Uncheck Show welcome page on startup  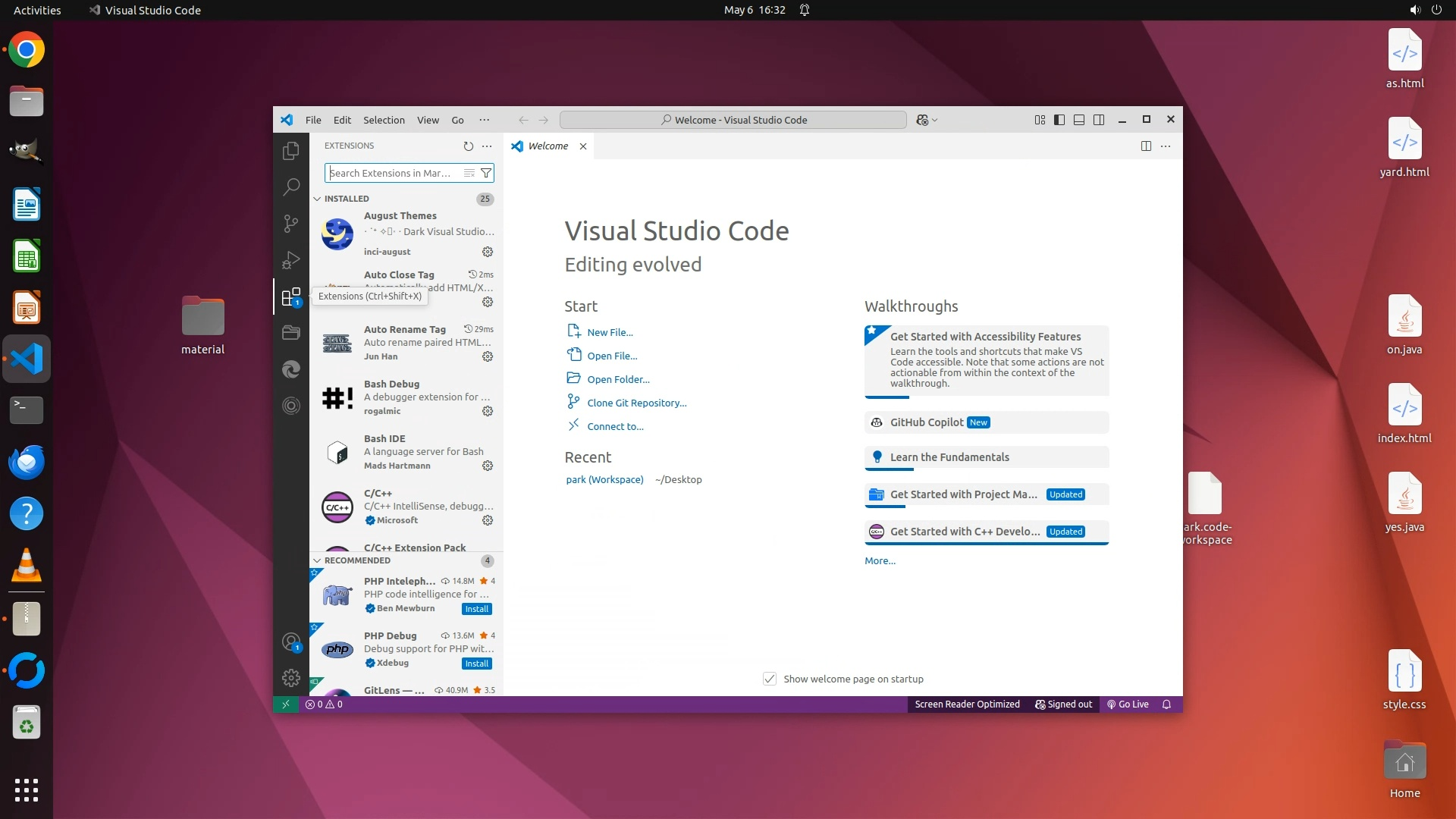point(770,679)
